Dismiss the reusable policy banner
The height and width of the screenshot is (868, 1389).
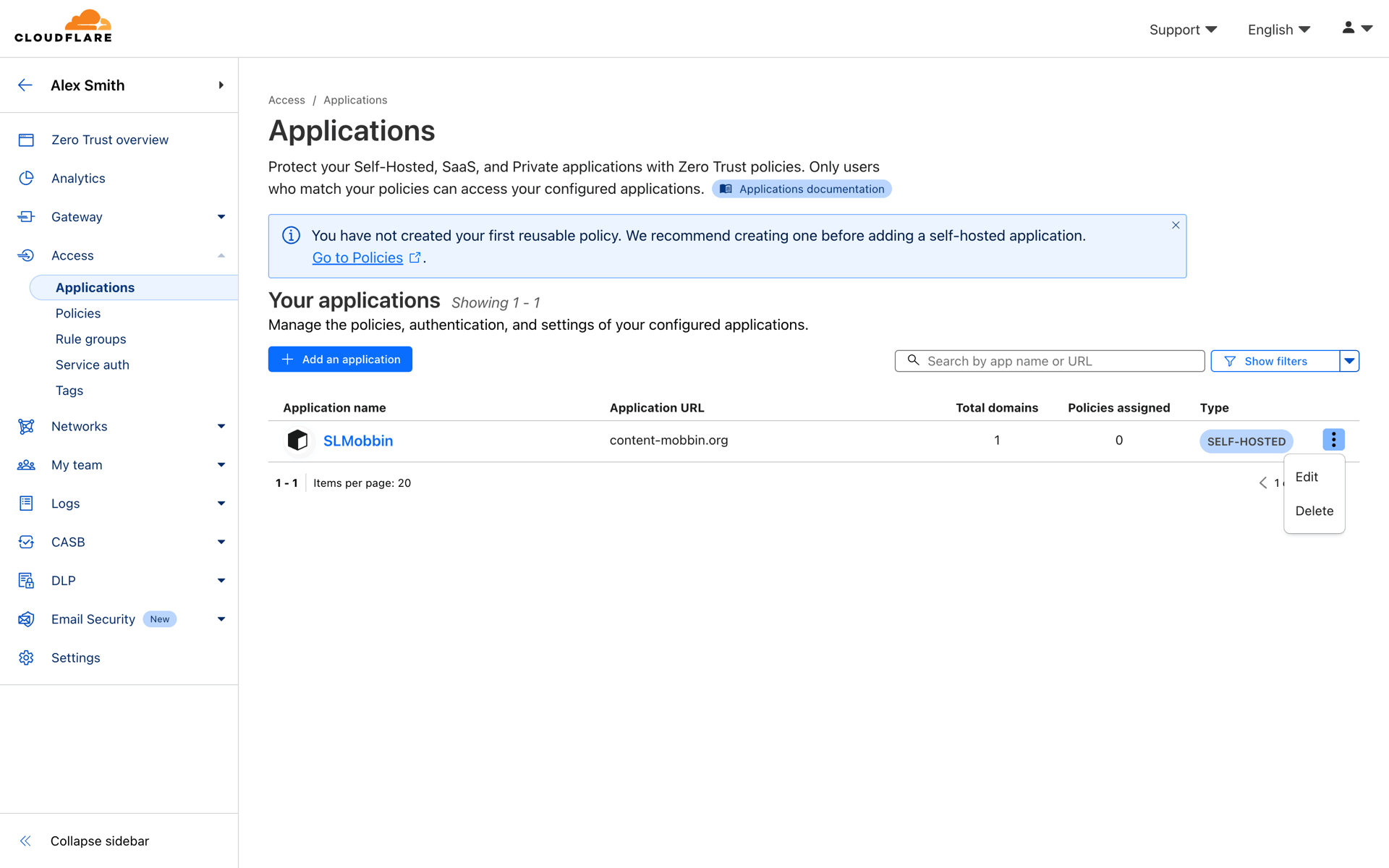[x=1176, y=225]
